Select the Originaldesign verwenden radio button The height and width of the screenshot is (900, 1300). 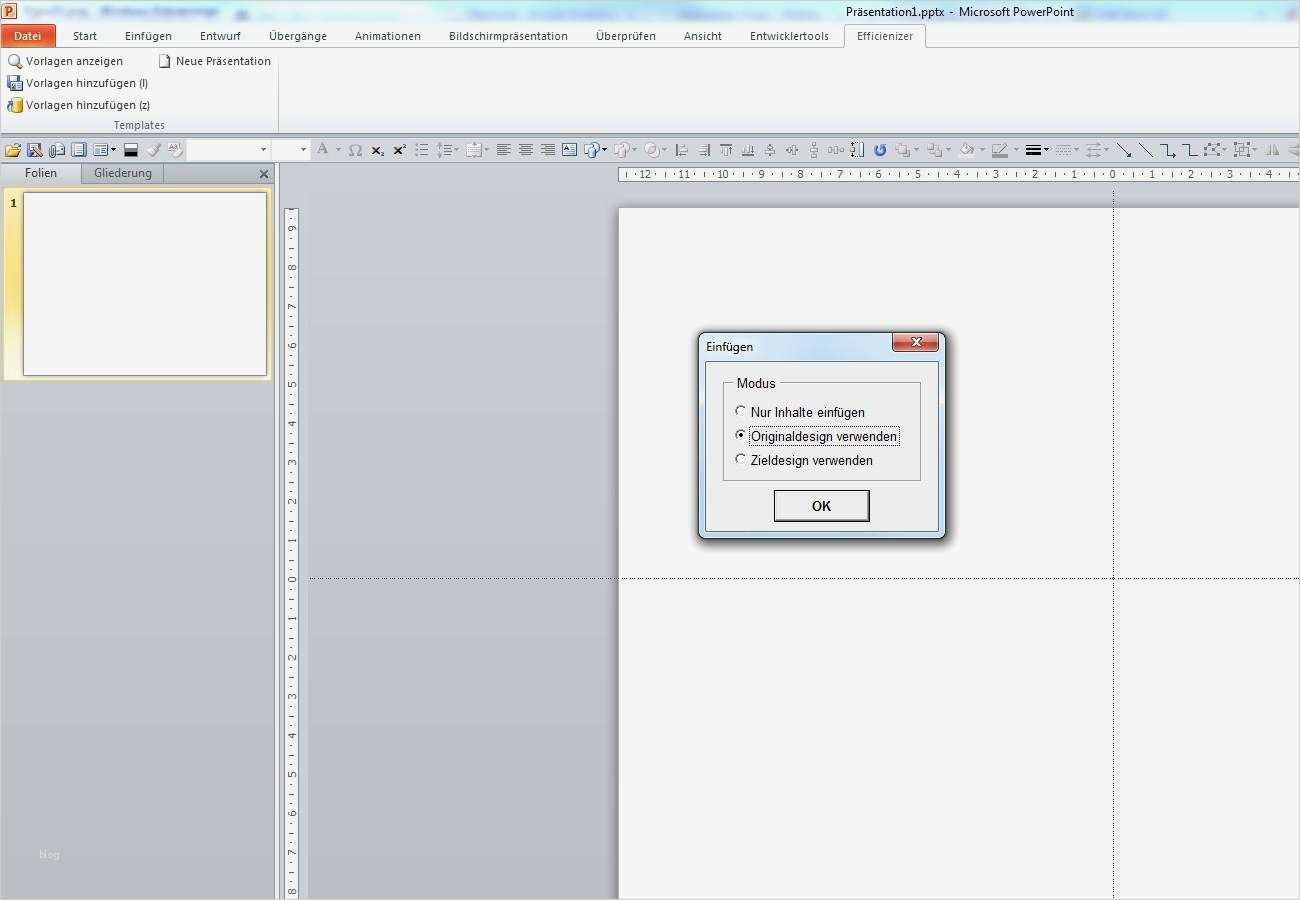click(x=740, y=435)
